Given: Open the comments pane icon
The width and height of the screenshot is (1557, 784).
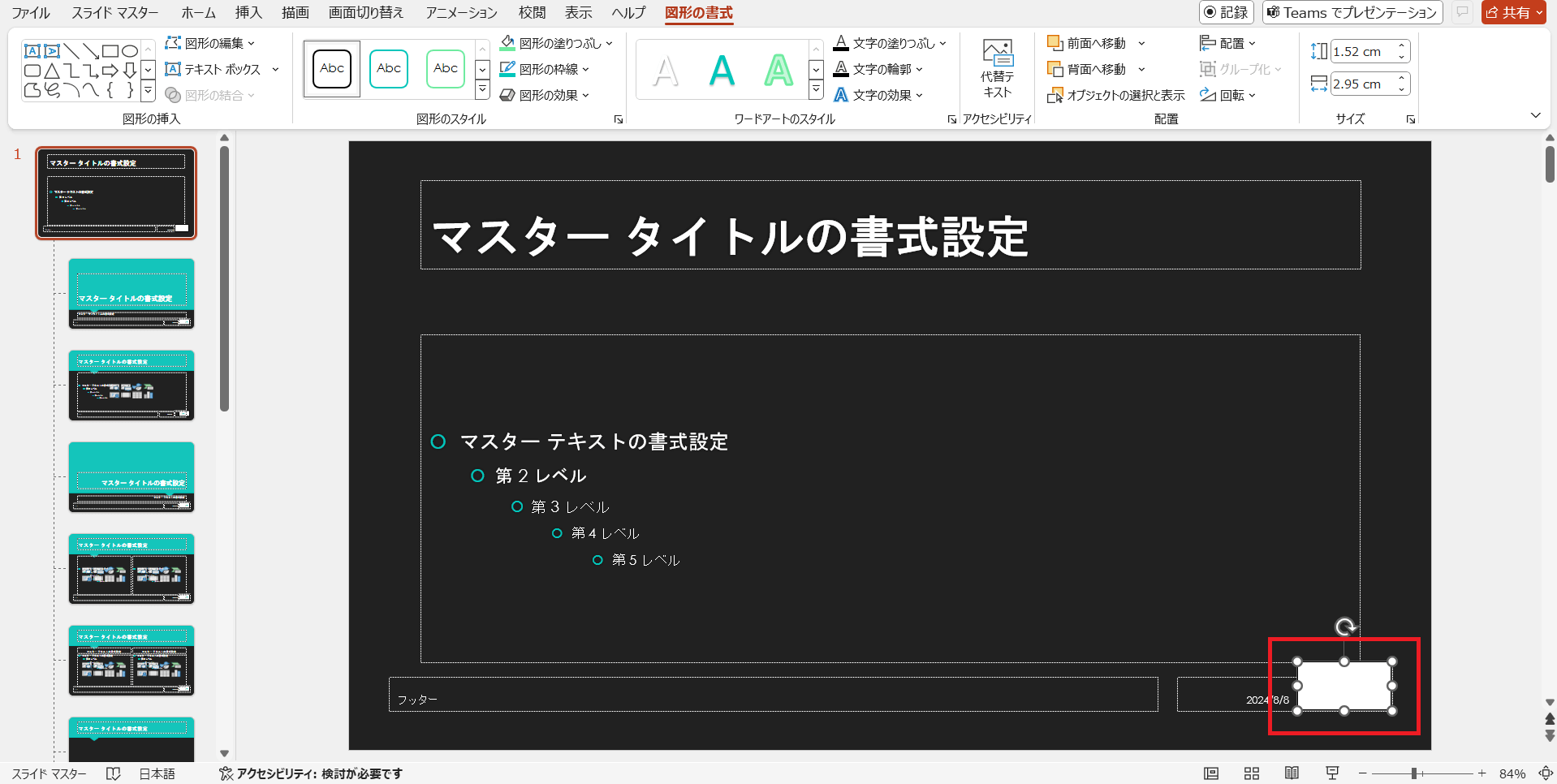Looking at the screenshot, I should click(x=1462, y=12).
